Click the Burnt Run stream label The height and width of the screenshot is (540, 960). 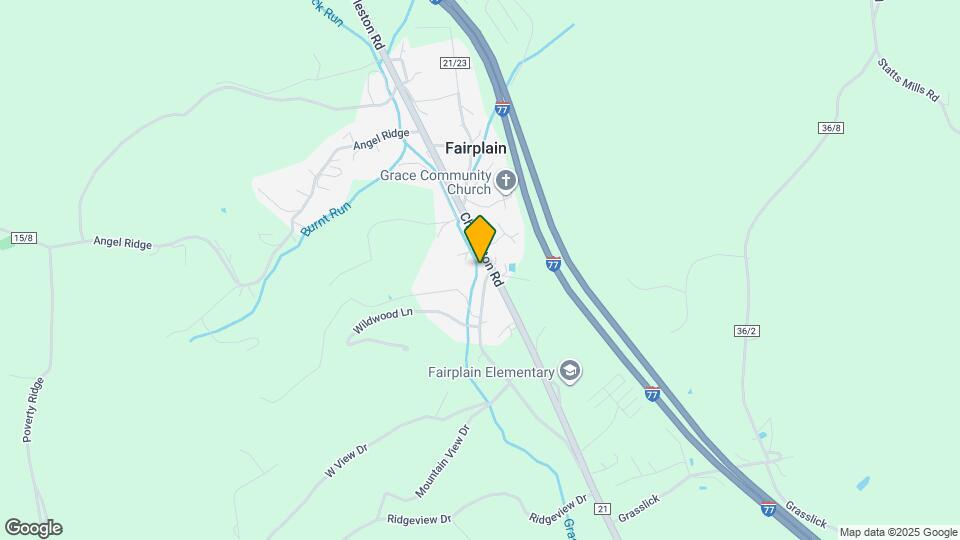coord(326,219)
